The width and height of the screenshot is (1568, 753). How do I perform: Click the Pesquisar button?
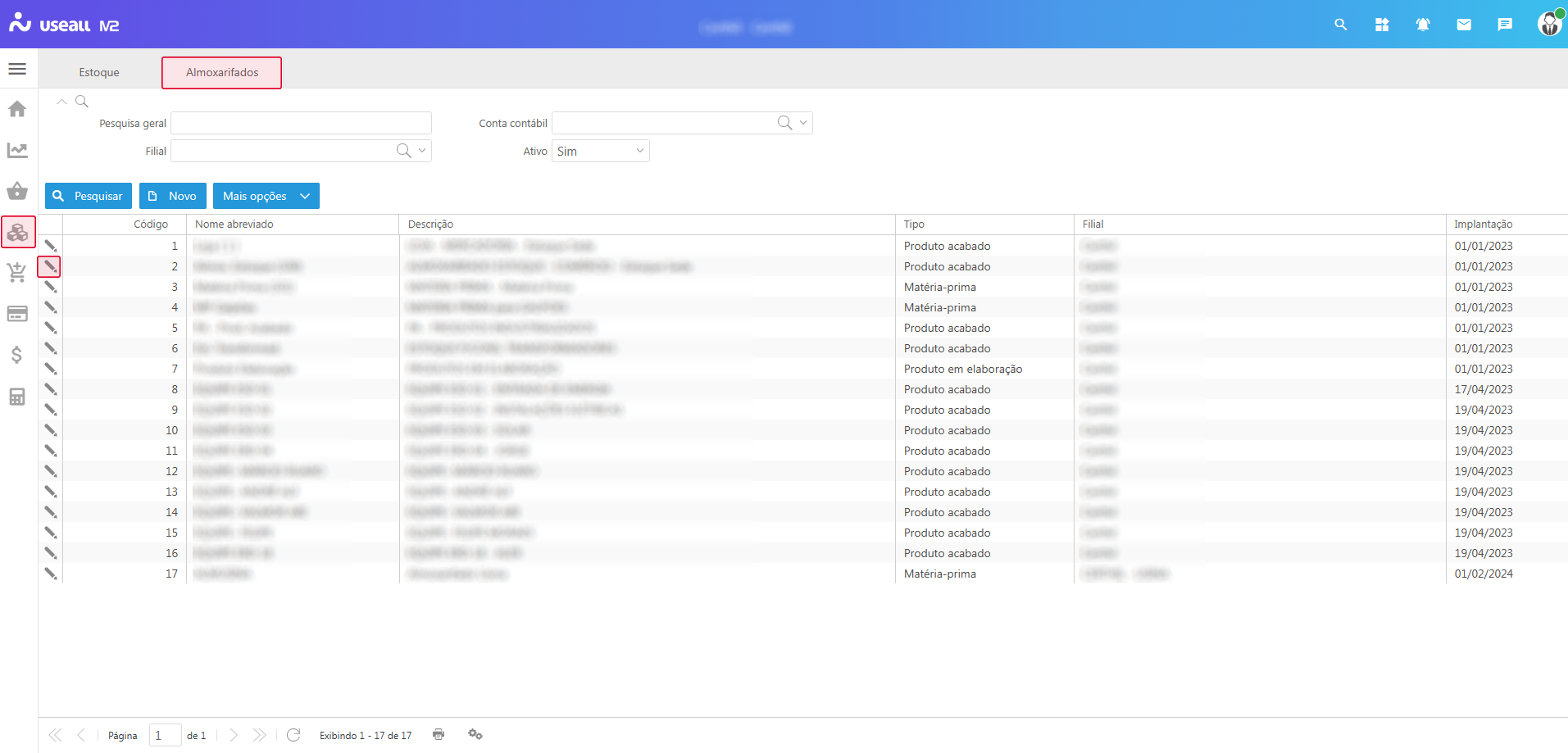tap(89, 196)
